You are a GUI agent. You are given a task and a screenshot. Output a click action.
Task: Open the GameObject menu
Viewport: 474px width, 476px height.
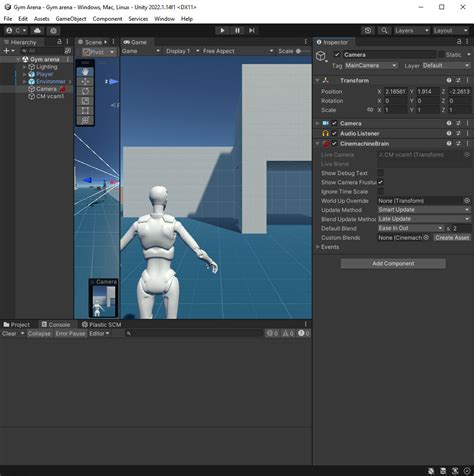71,19
